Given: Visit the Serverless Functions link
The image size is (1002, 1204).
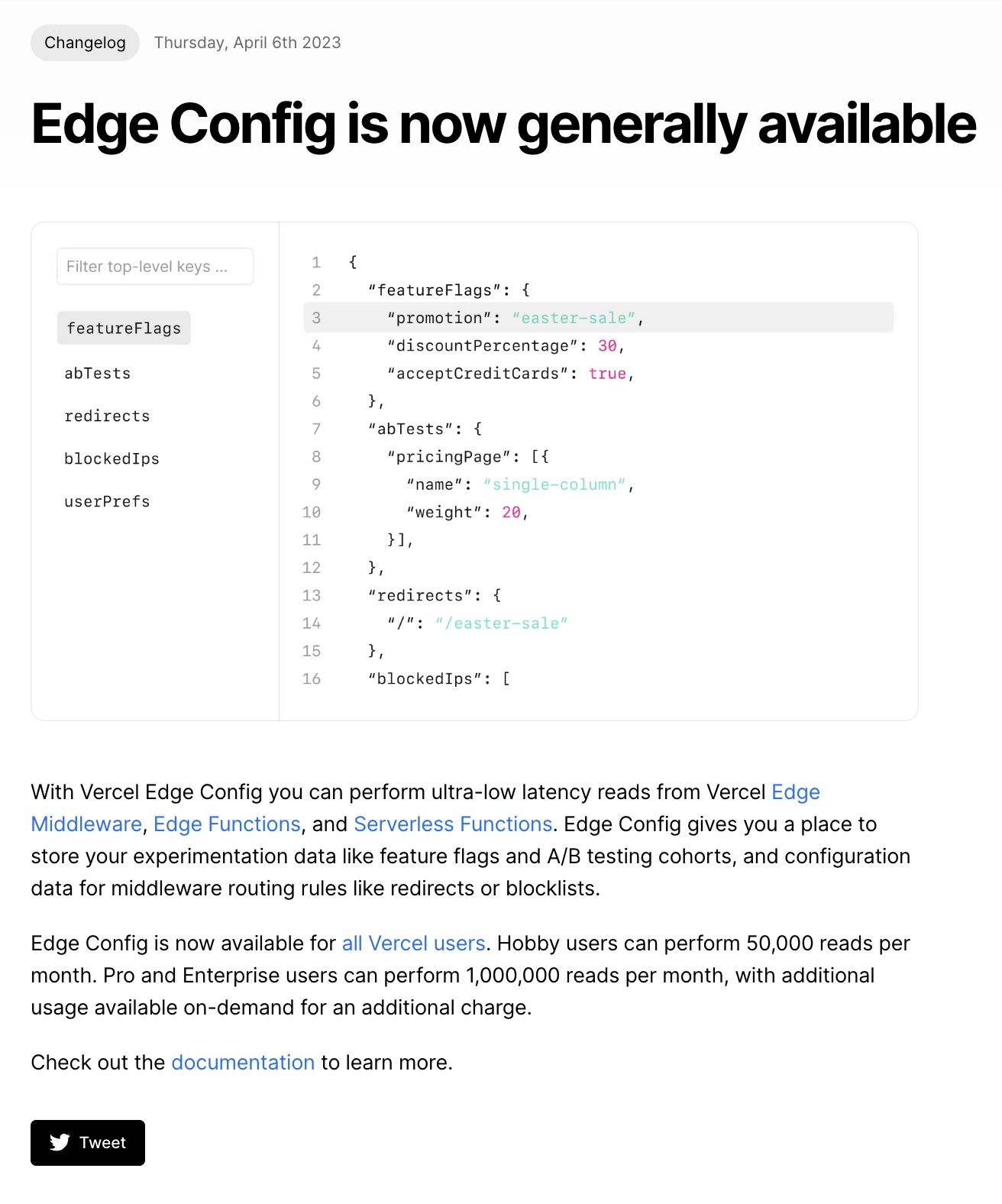Looking at the screenshot, I should [x=453, y=824].
